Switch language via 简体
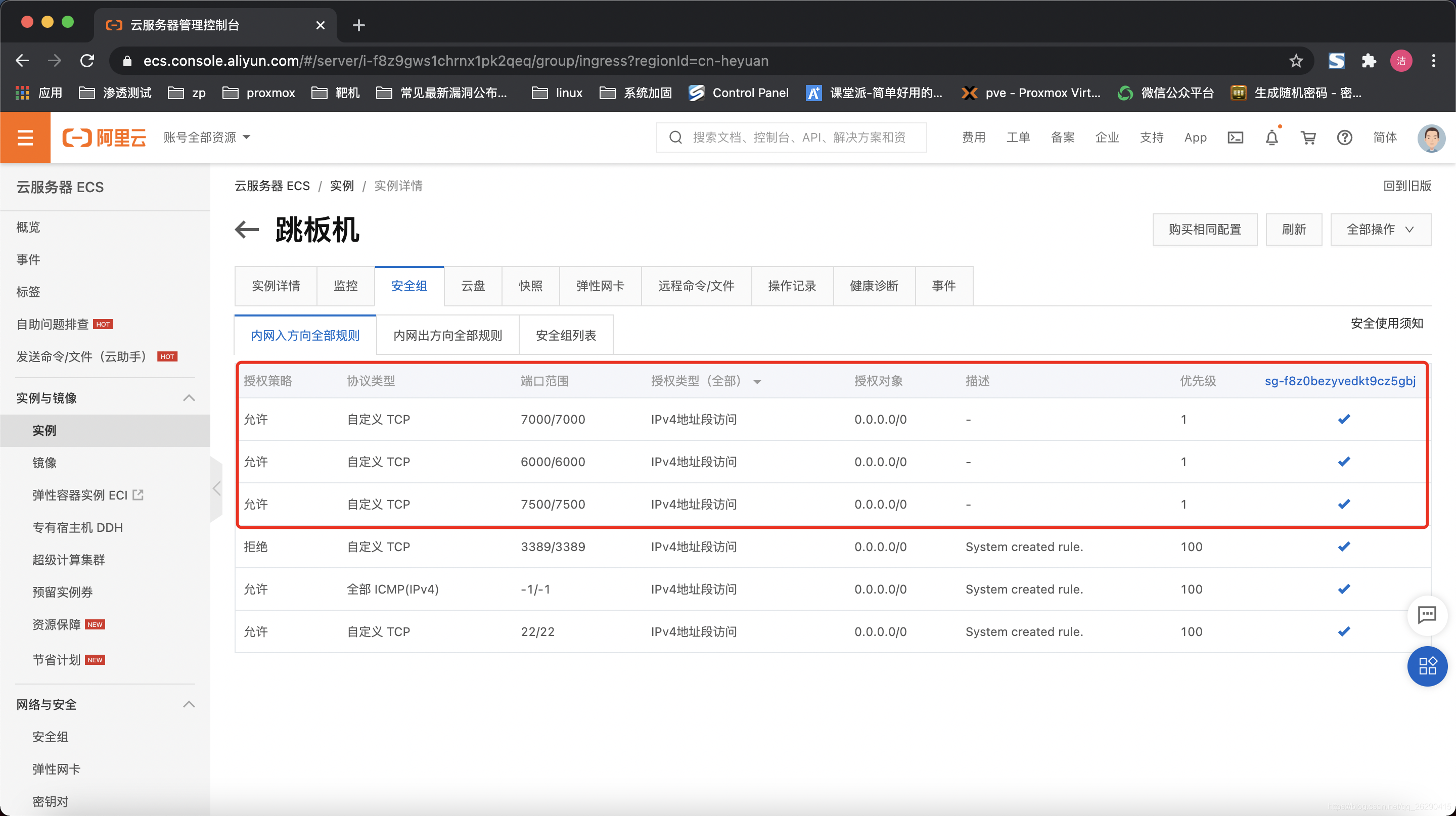1456x816 pixels. click(x=1385, y=138)
